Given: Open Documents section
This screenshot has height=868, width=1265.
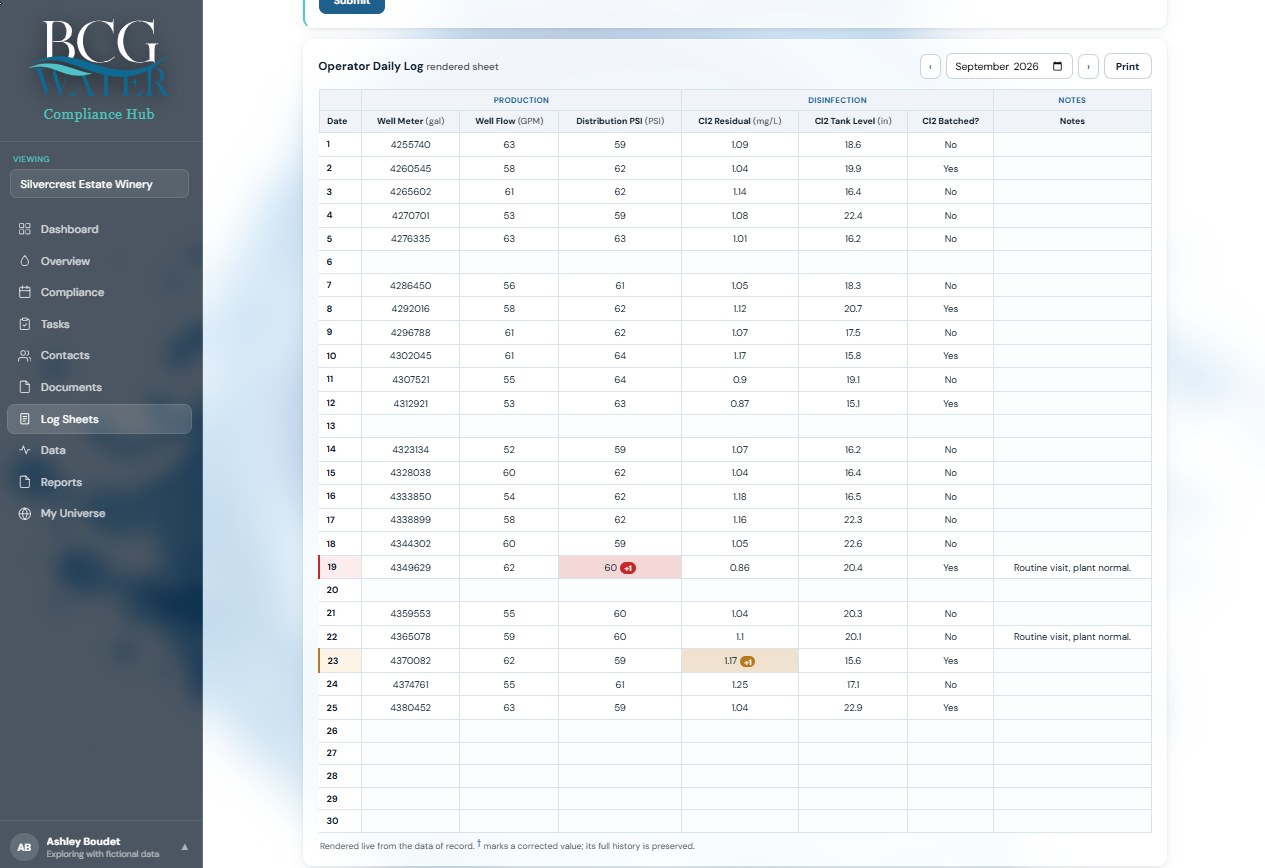Looking at the screenshot, I should [x=99, y=387].
